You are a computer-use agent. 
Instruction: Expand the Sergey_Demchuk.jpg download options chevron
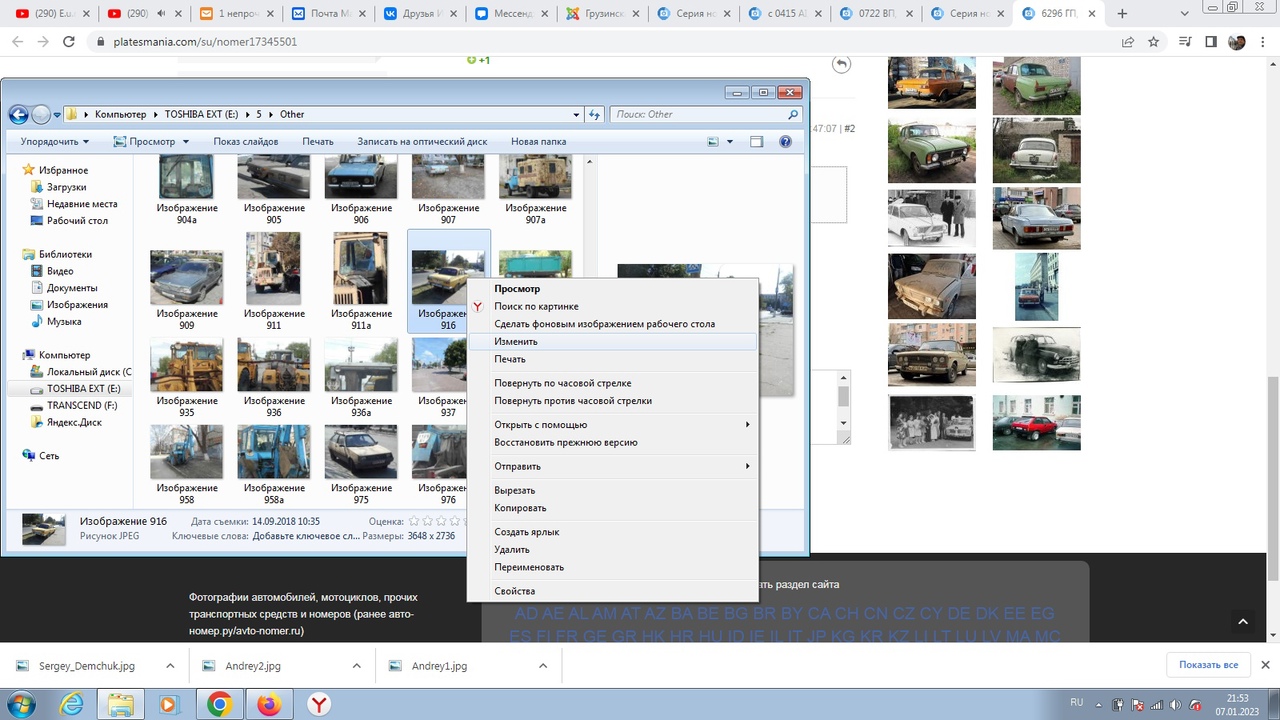pos(170,665)
